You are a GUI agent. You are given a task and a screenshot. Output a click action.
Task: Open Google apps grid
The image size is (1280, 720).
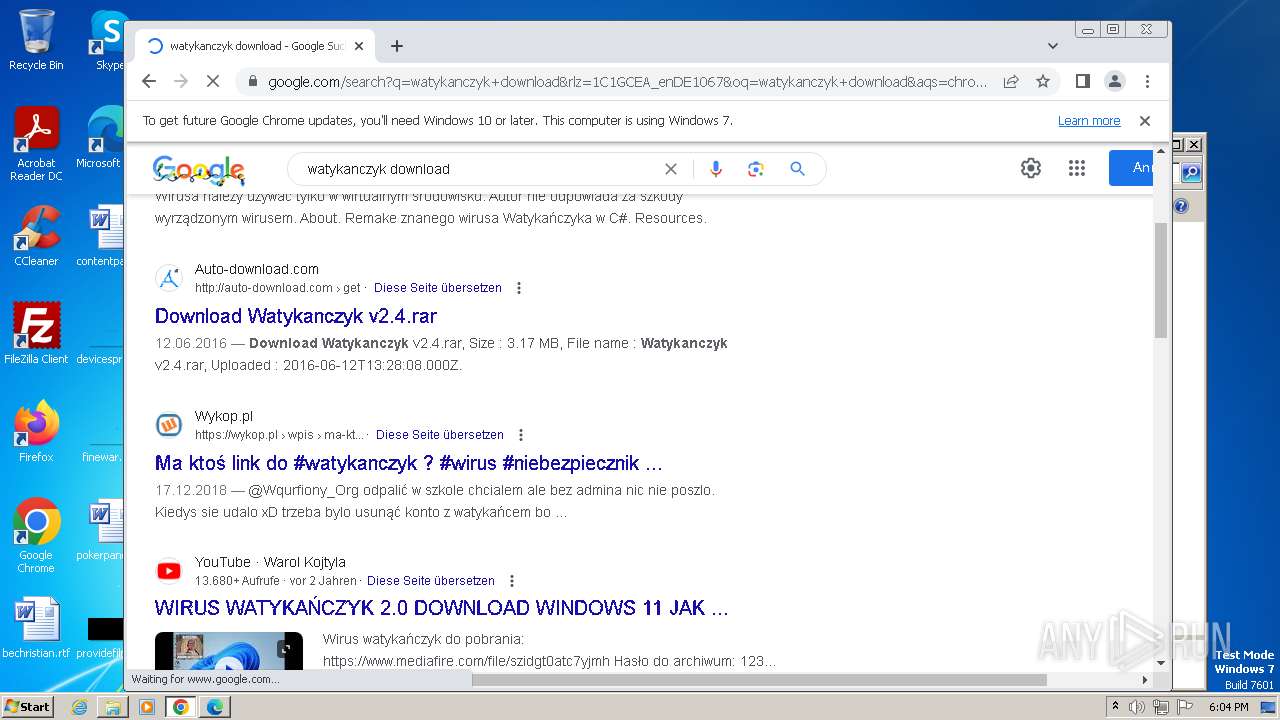pos(1077,168)
